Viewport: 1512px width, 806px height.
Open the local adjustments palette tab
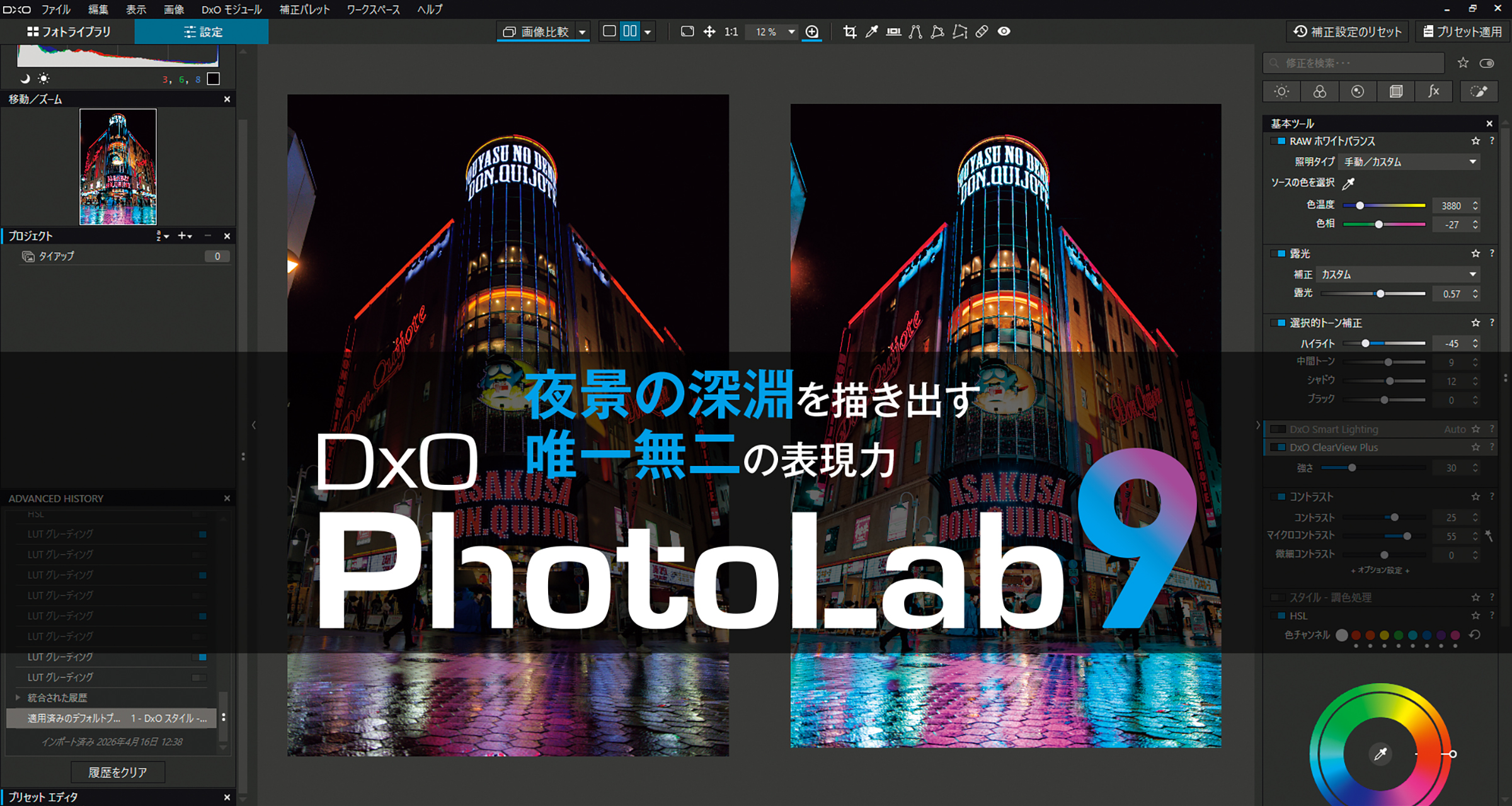[x=1479, y=91]
